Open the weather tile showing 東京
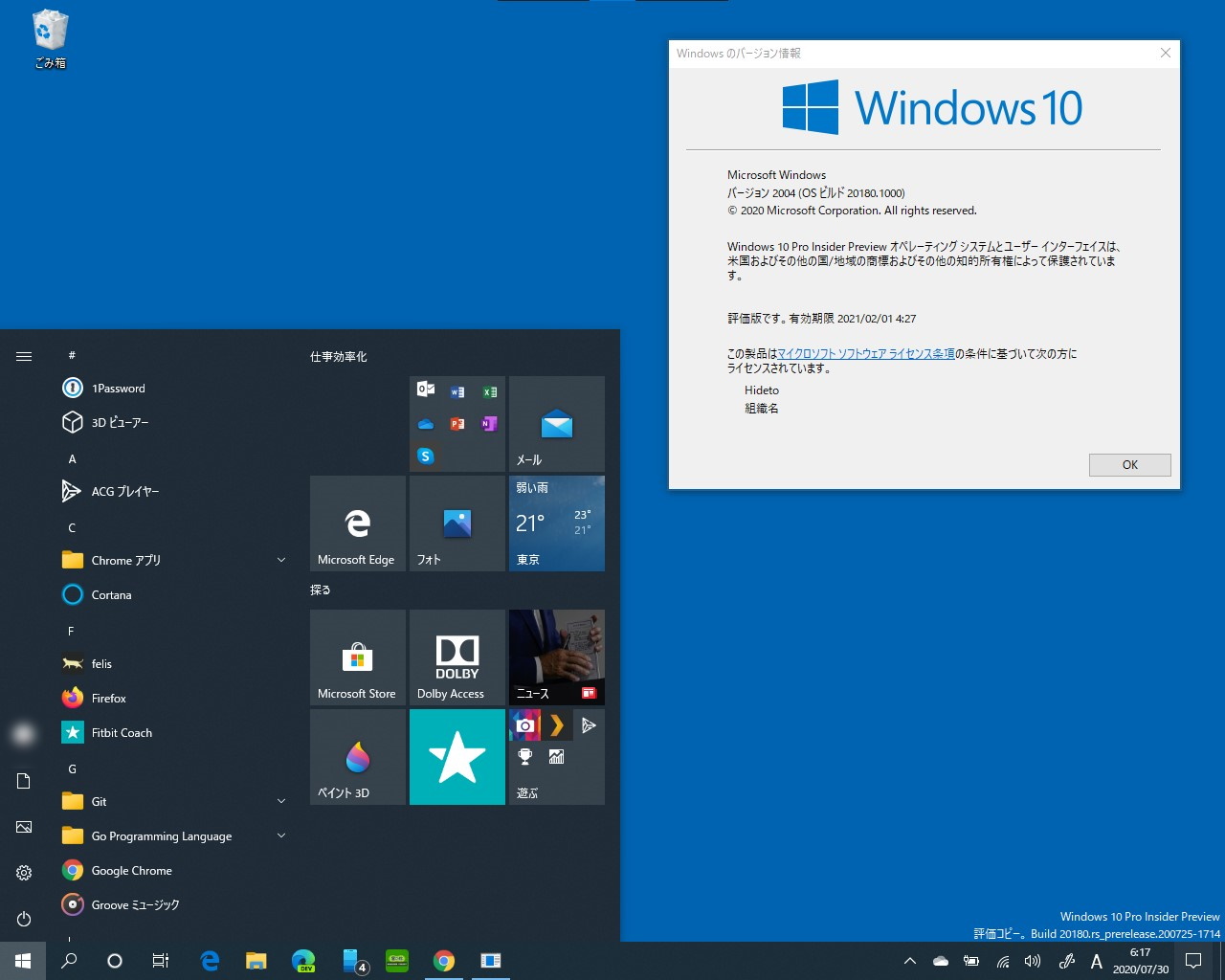The width and height of the screenshot is (1225, 980). click(x=556, y=523)
